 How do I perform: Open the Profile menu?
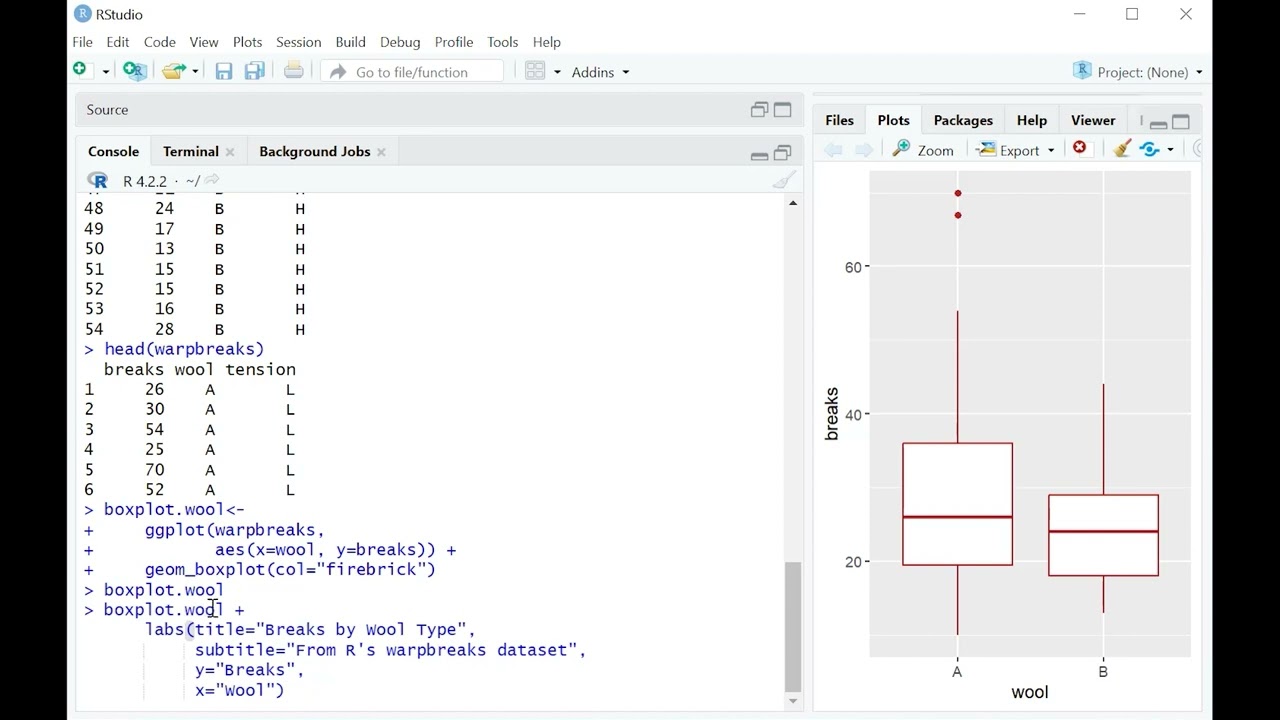[x=454, y=42]
